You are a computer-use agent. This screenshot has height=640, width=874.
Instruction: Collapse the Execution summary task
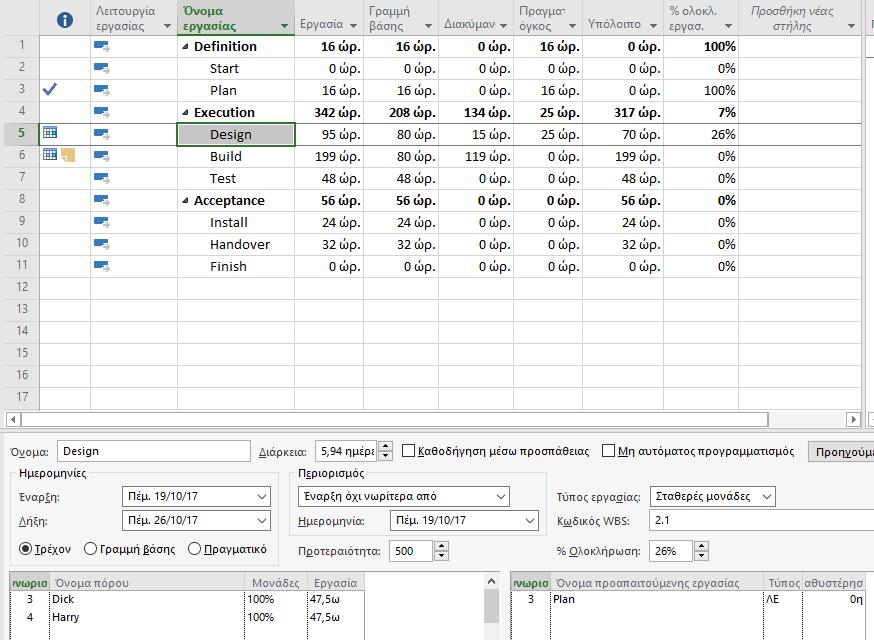pos(186,113)
